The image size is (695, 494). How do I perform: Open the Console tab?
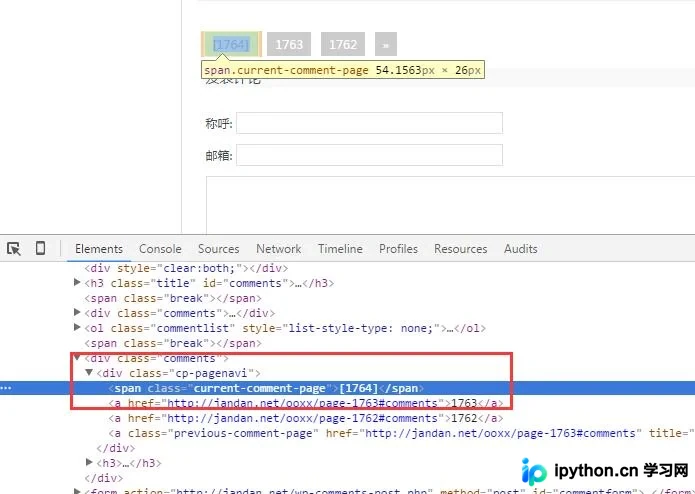tap(160, 249)
